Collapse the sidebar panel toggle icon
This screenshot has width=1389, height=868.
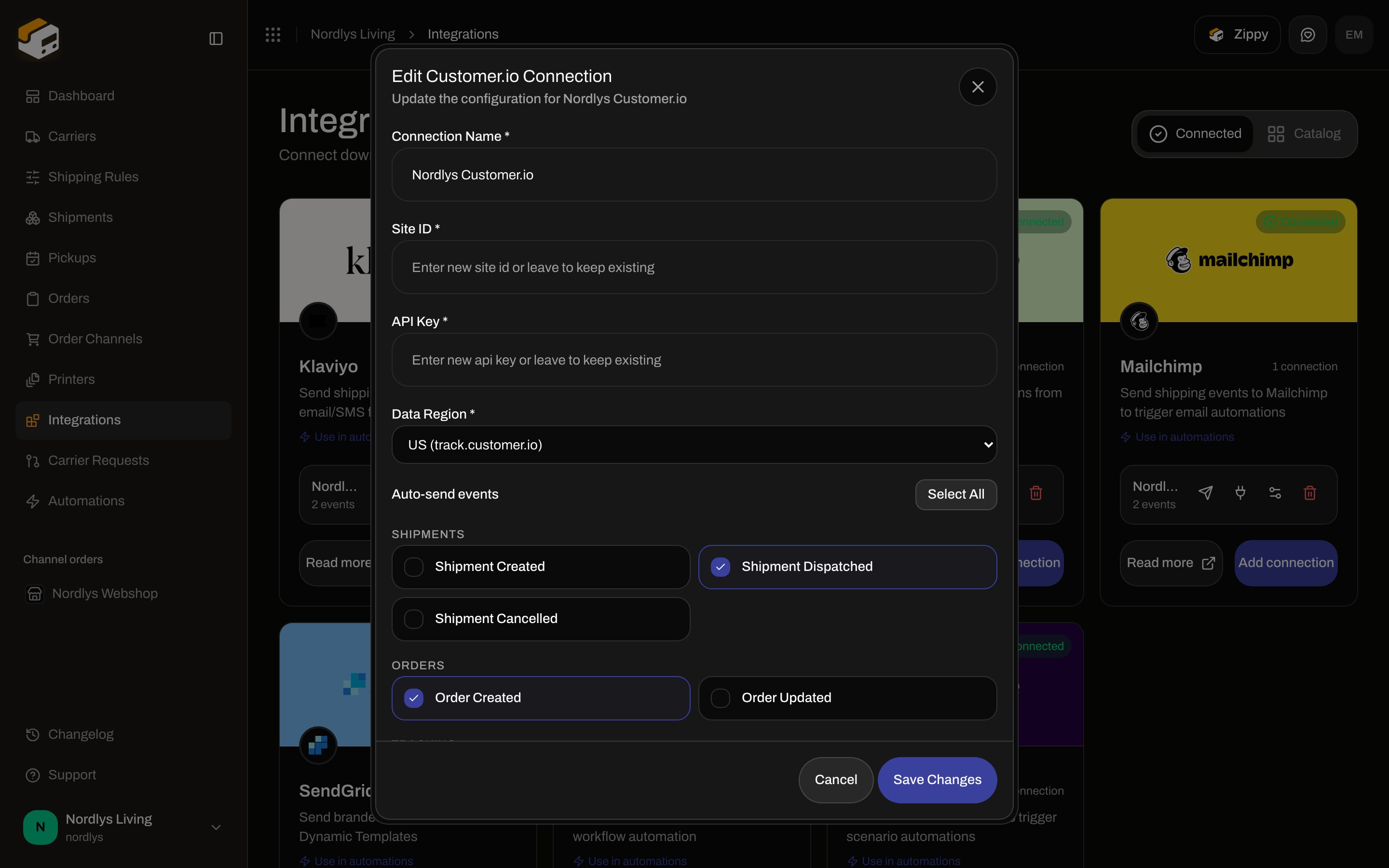(216, 39)
